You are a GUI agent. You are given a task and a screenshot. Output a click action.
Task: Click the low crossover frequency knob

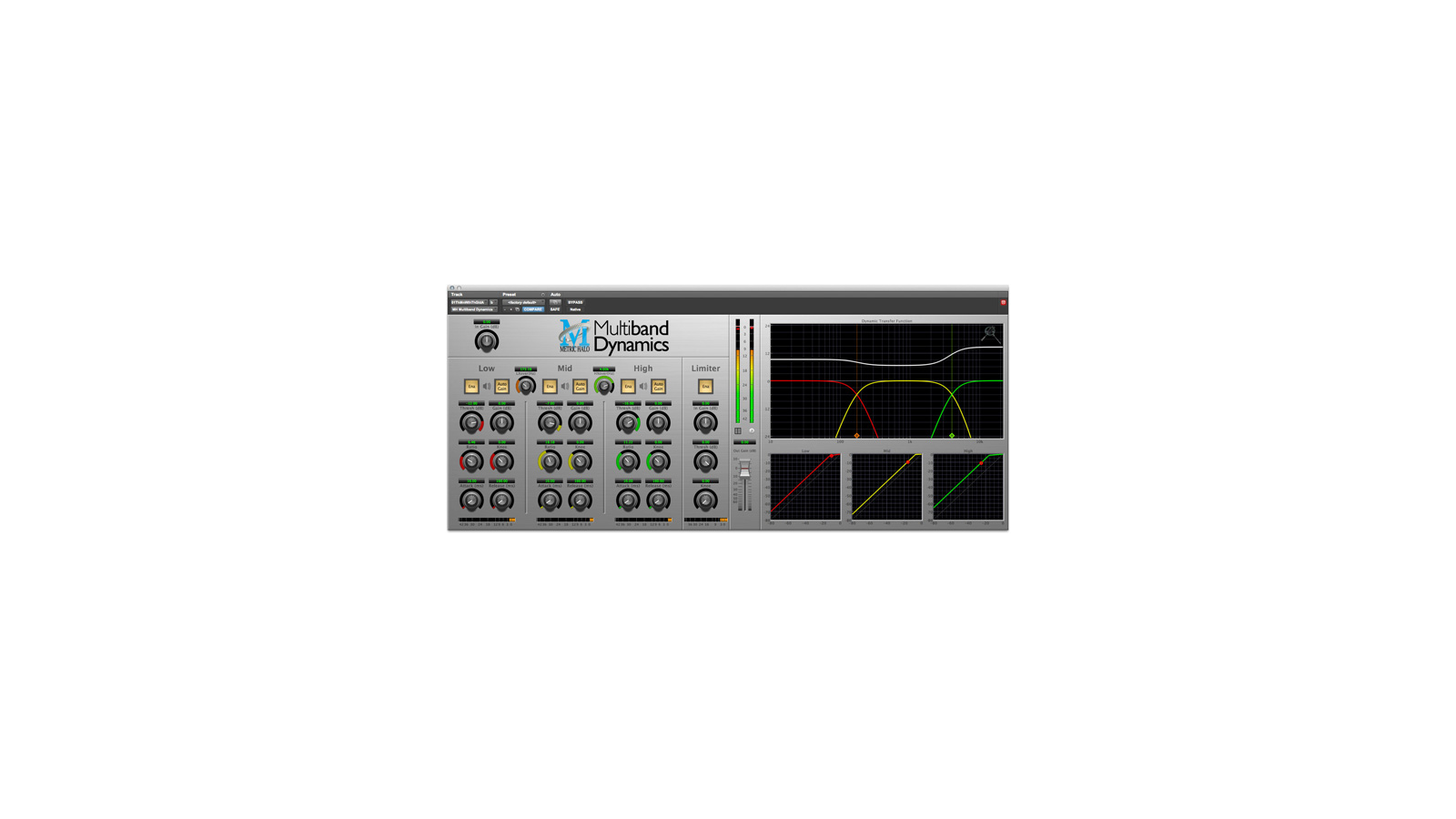(525, 386)
